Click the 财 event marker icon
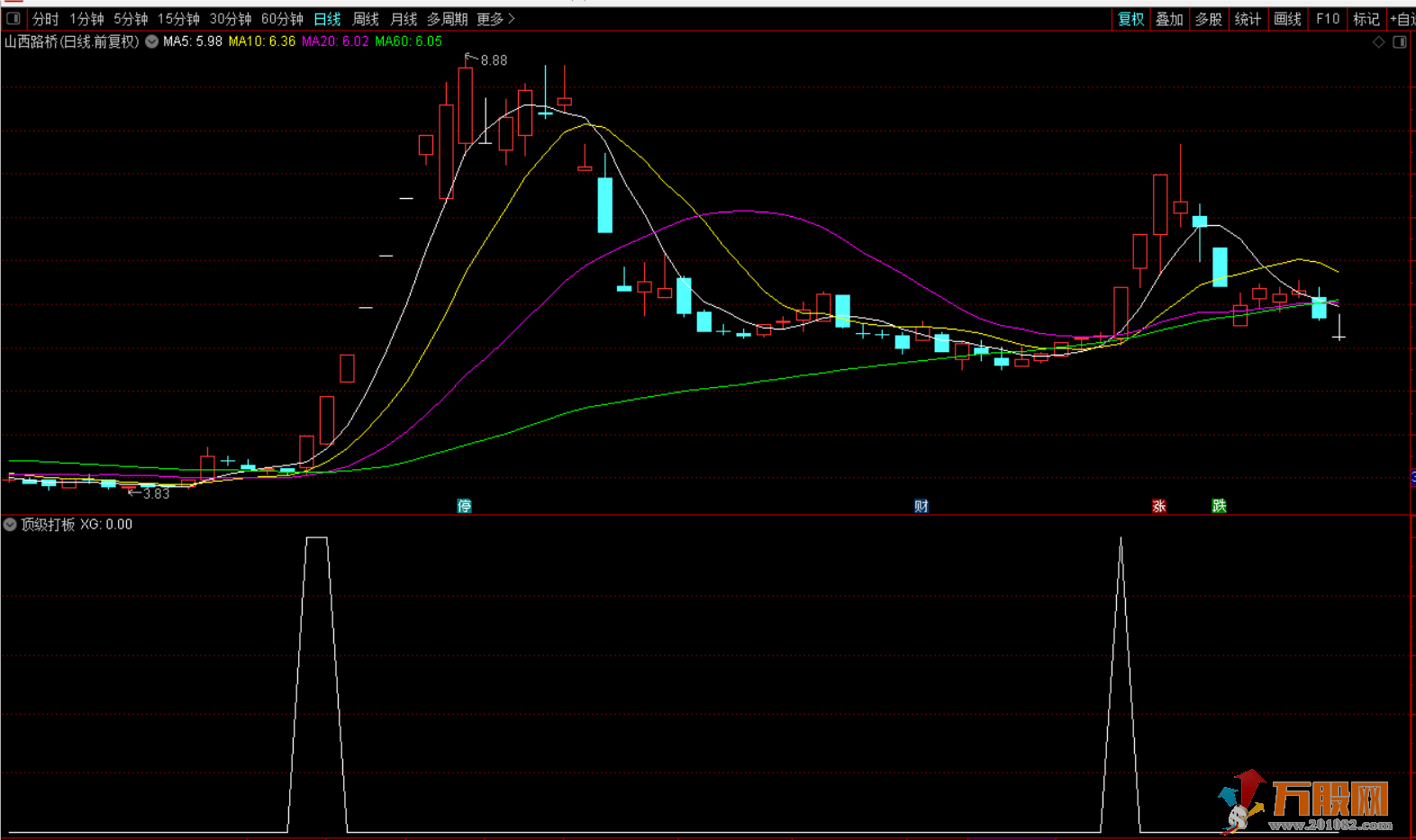This screenshot has height=840, width=1416. tap(921, 506)
